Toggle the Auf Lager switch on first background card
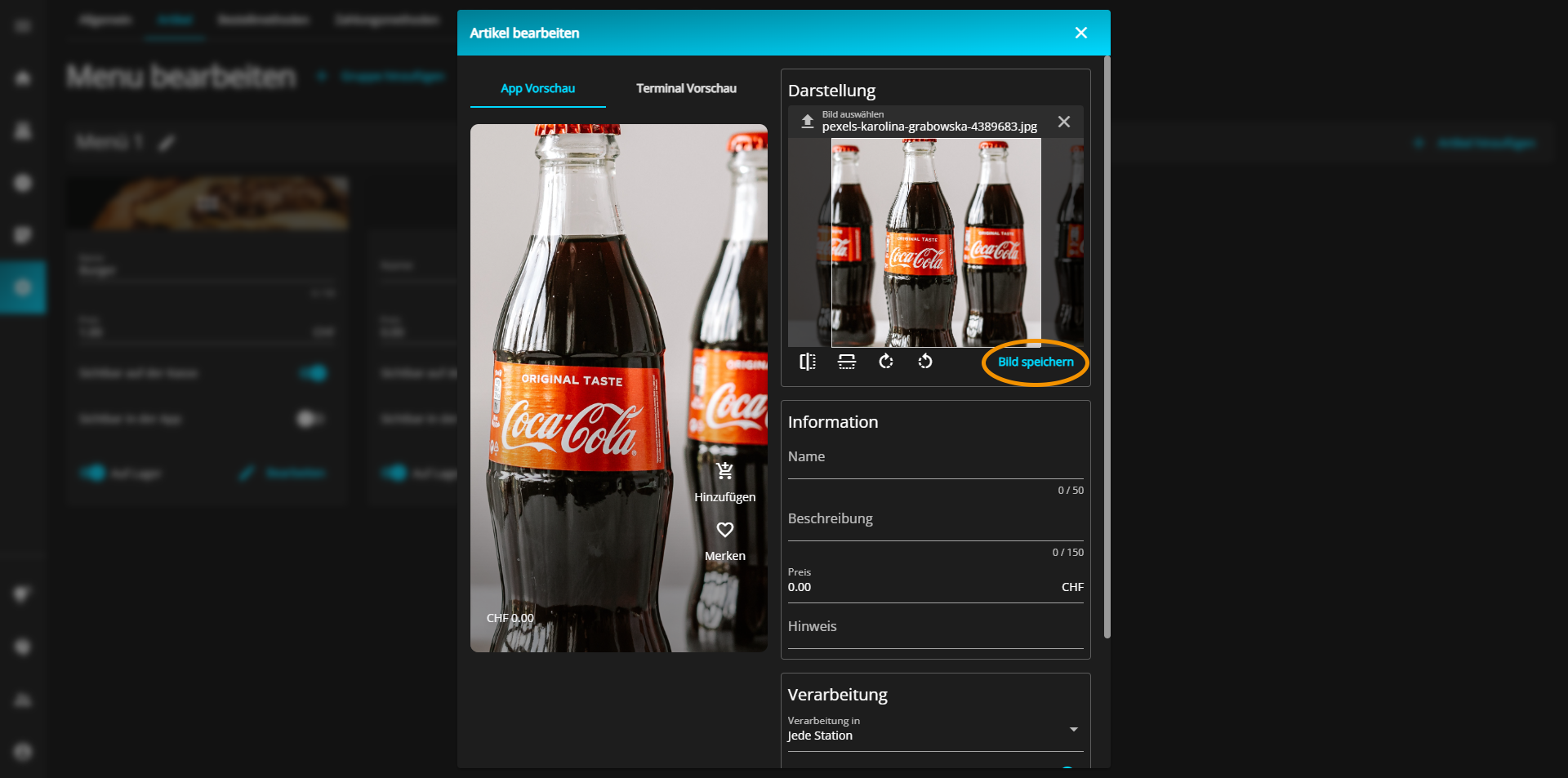The height and width of the screenshot is (778, 1568). [x=93, y=473]
